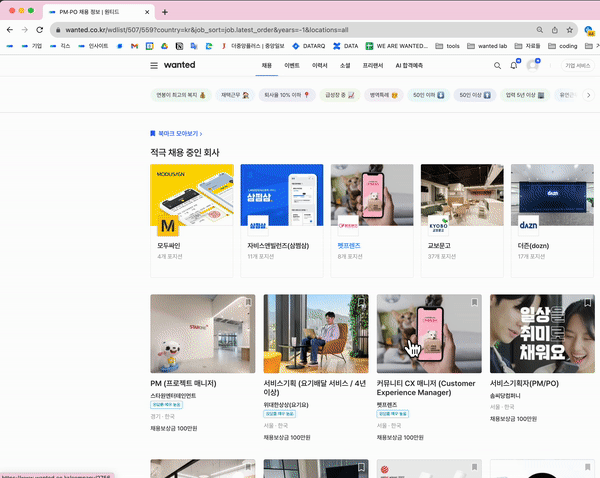This screenshot has width=600, height=478.
Task: Open the 서비스기획자(PM/PO) job title
Action: (524, 383)
